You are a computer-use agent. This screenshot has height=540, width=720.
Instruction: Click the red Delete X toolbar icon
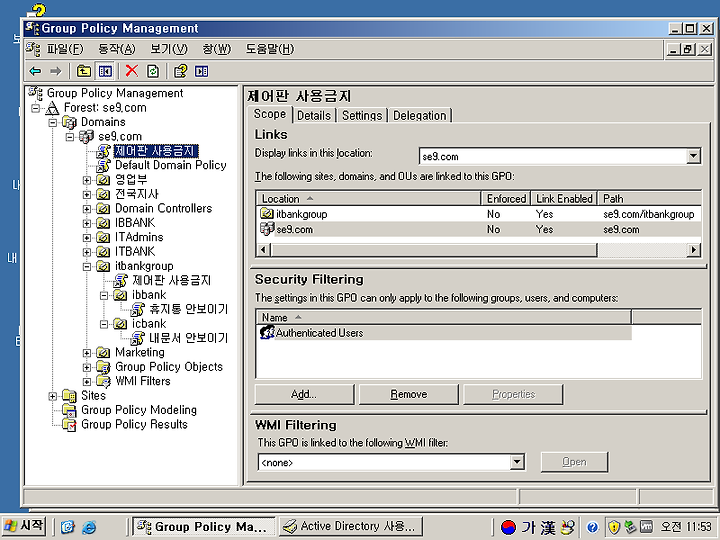point(132,71)
